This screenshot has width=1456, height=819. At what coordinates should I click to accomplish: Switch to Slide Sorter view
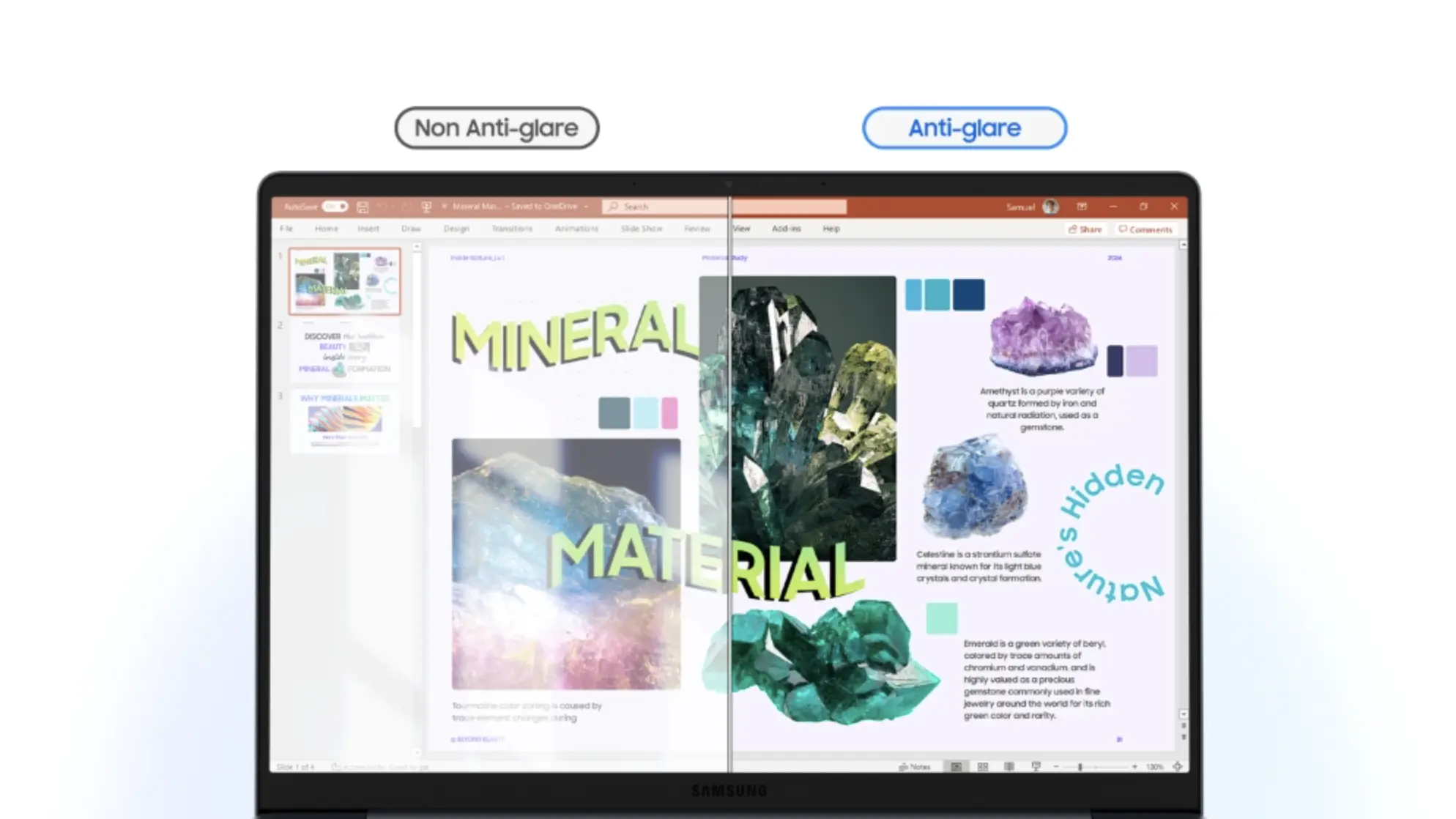coord(983,767)
